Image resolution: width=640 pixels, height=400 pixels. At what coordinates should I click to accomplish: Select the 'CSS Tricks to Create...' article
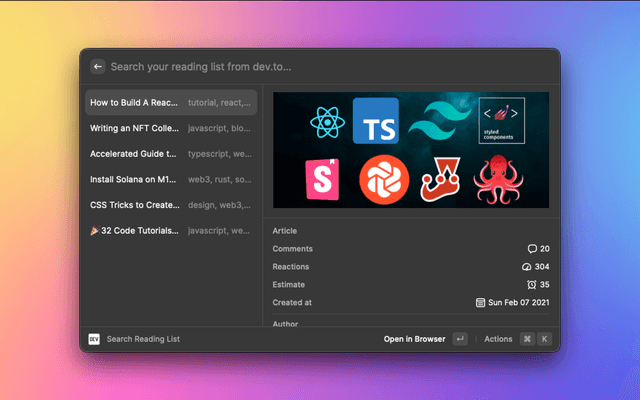pos(170,205)
